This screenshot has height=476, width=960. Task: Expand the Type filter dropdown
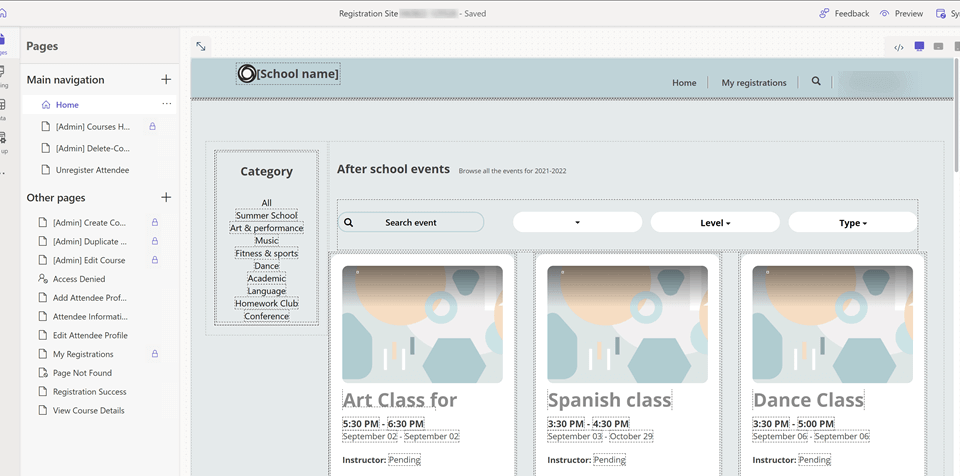pyautogui.click(x=852, y=223)
